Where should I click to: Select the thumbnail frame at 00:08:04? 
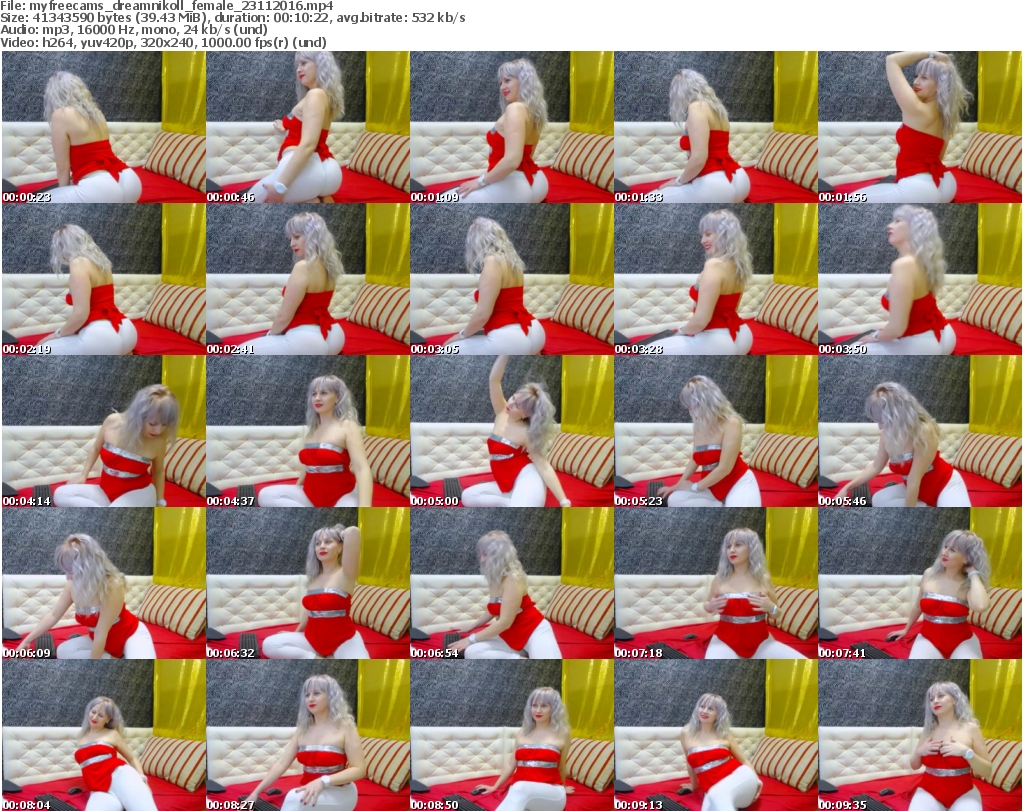click(104, 735)
